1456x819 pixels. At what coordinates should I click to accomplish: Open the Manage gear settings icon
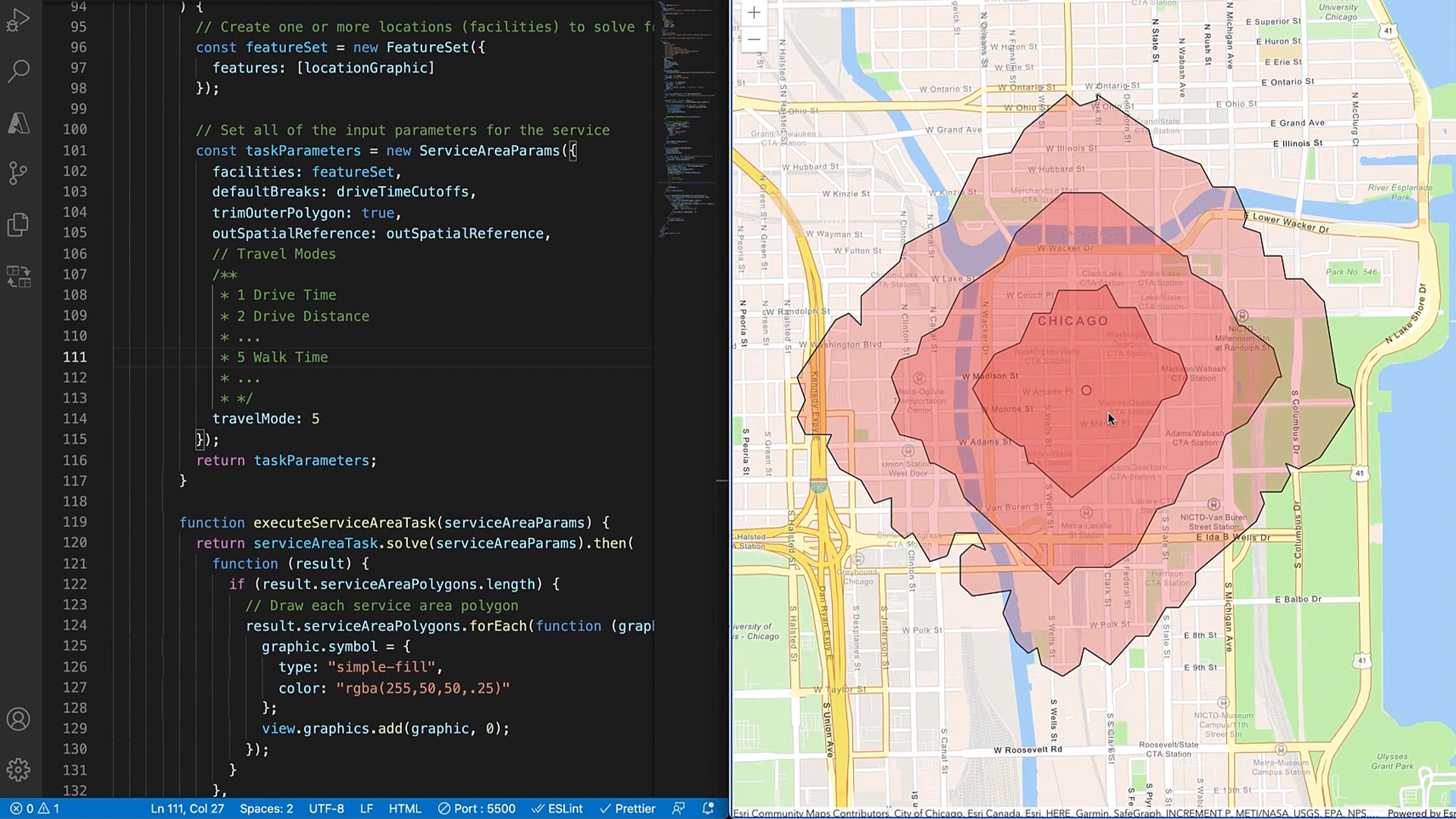[18, 770]
